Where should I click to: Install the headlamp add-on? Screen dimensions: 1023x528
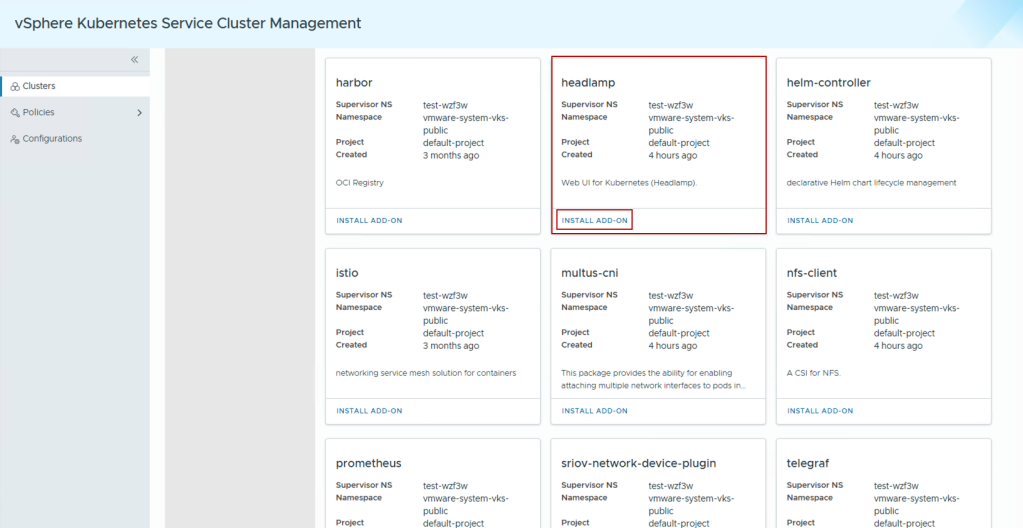594,221
